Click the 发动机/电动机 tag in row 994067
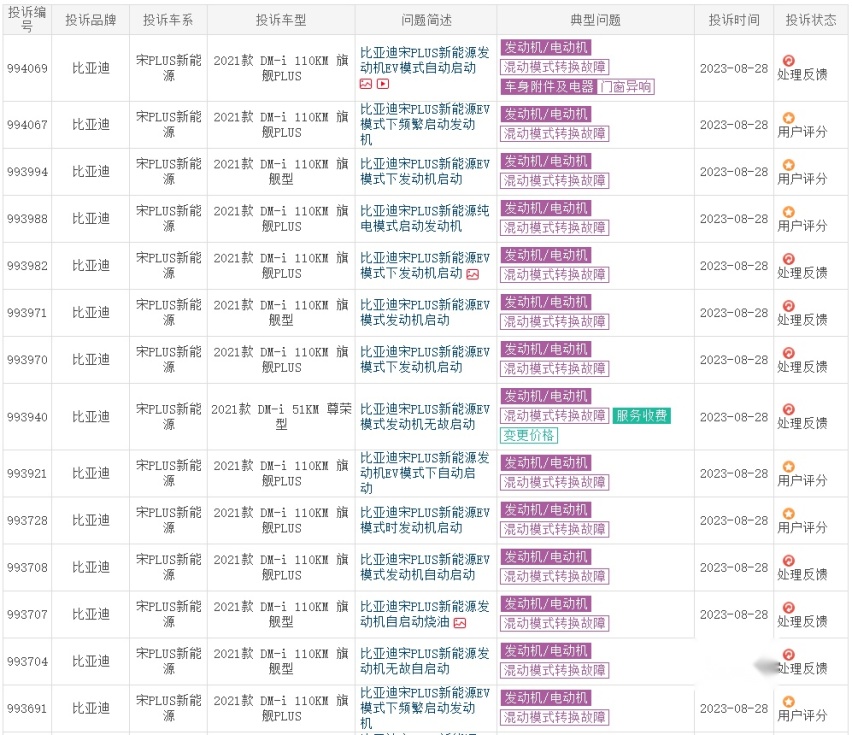The height and width of the screenshot is (735, 852). click(x=546, y=114)
